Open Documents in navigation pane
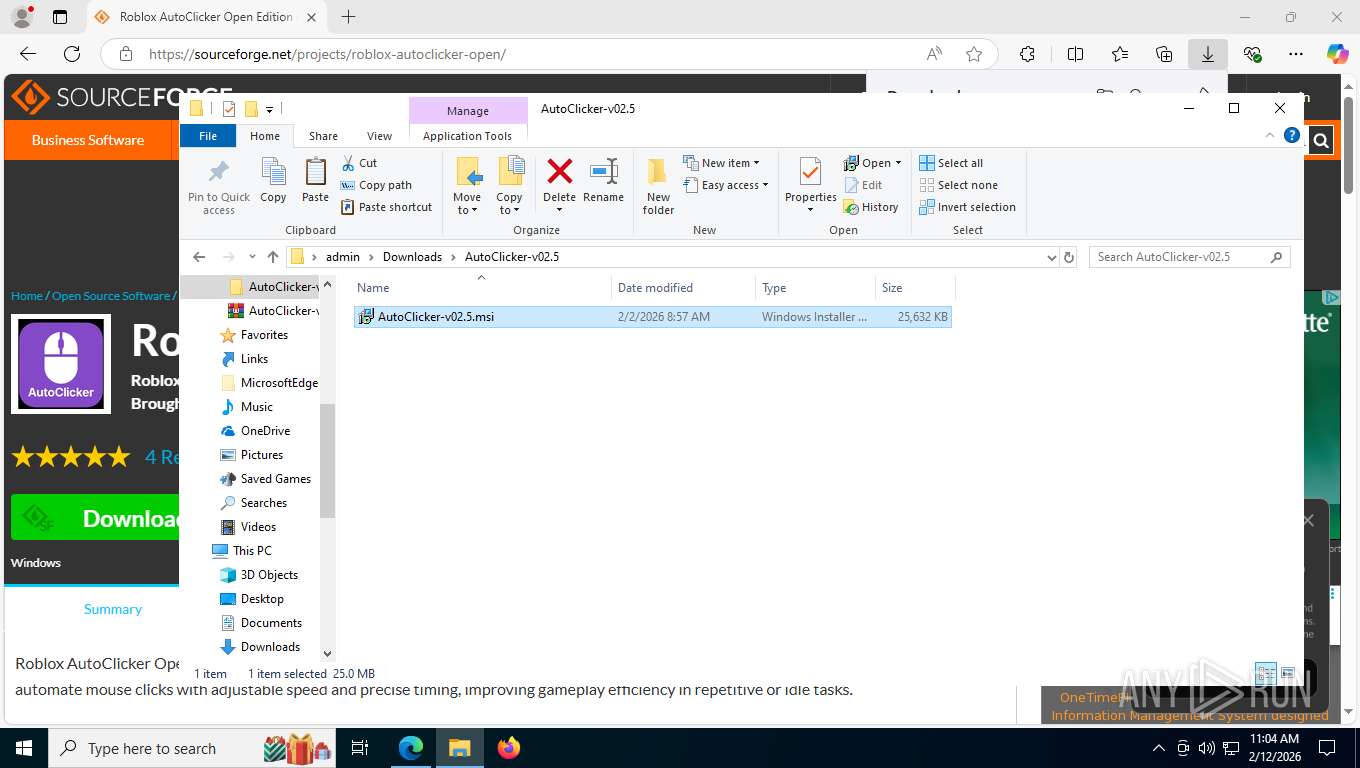Image resolution: width=1360 pixels, height=768 pixels. pos(271,623)
